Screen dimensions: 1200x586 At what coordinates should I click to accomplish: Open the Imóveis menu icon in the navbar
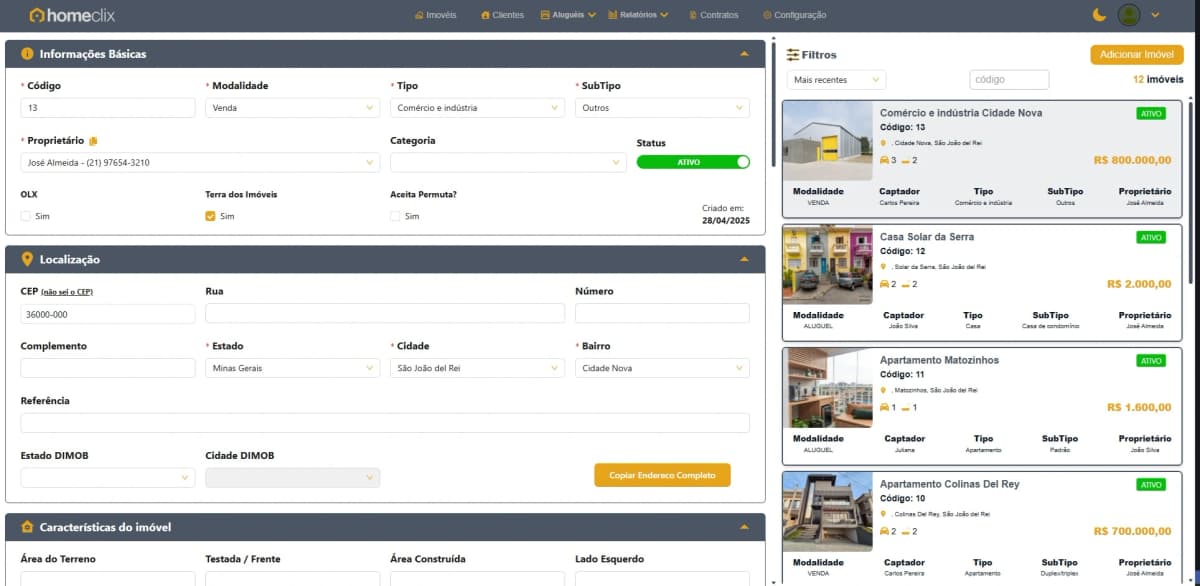click(419, 15)
